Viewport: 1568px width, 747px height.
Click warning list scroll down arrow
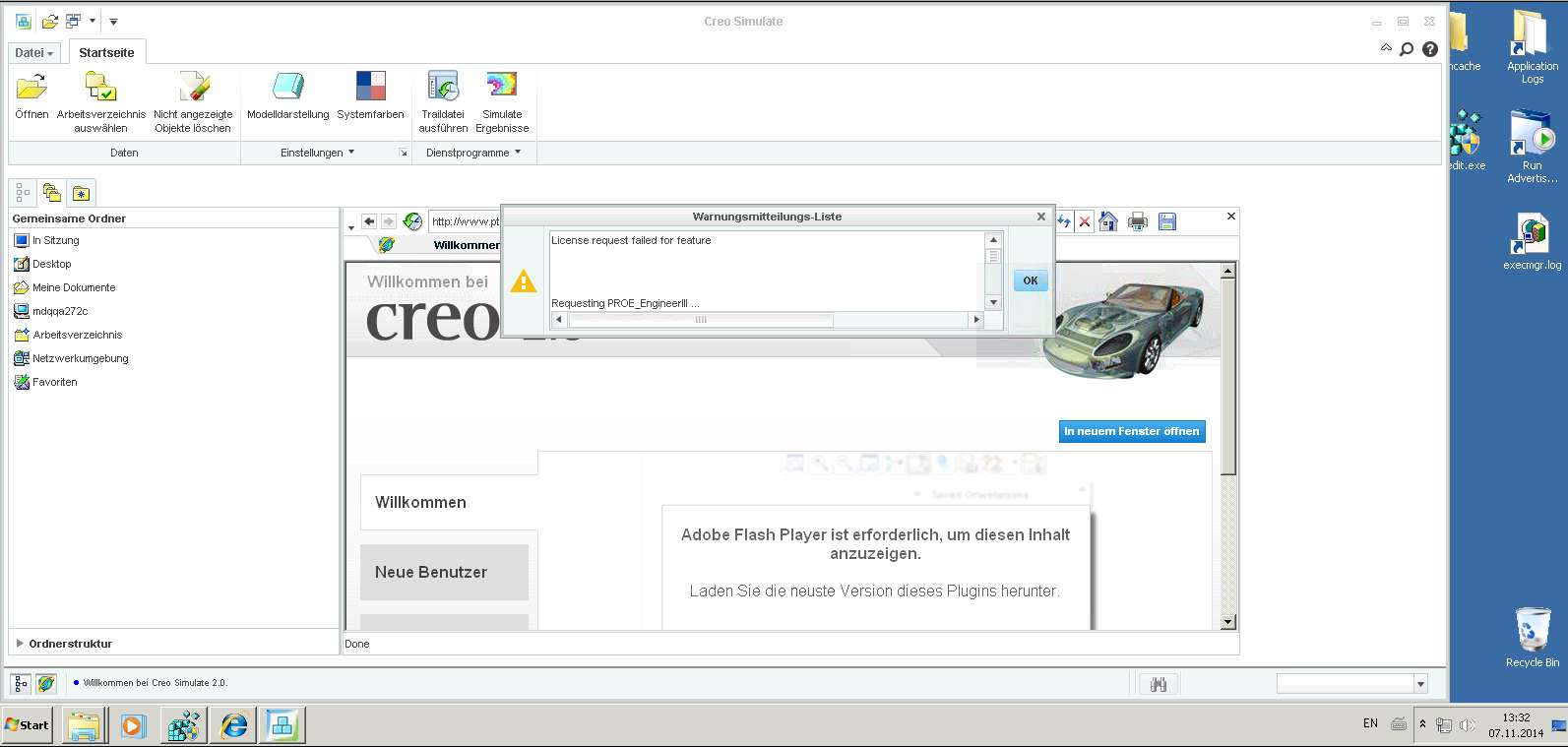[993, 303]
